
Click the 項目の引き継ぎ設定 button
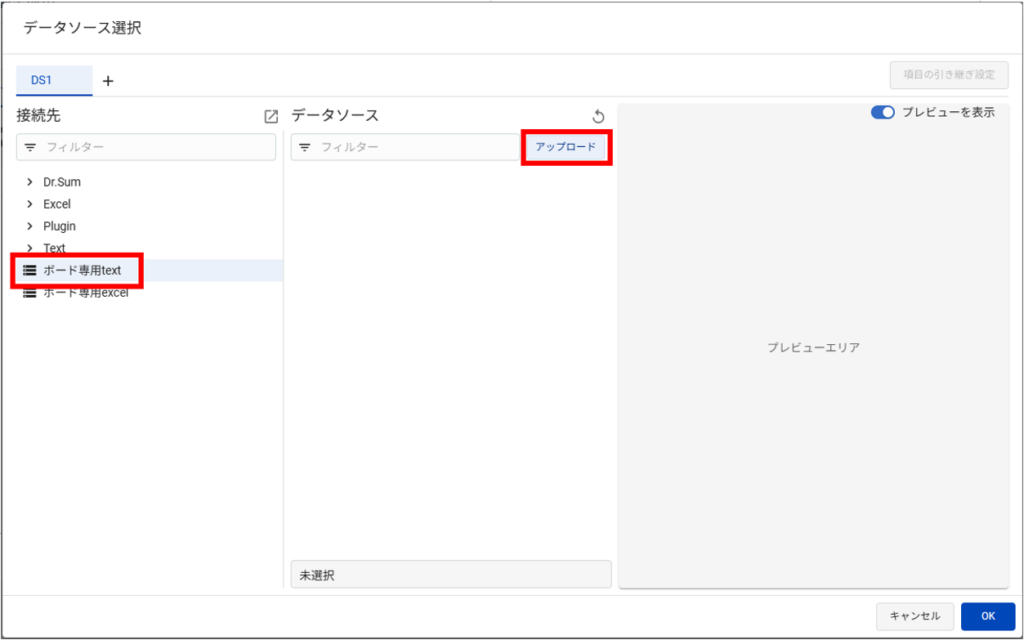[x=949, y=75]
